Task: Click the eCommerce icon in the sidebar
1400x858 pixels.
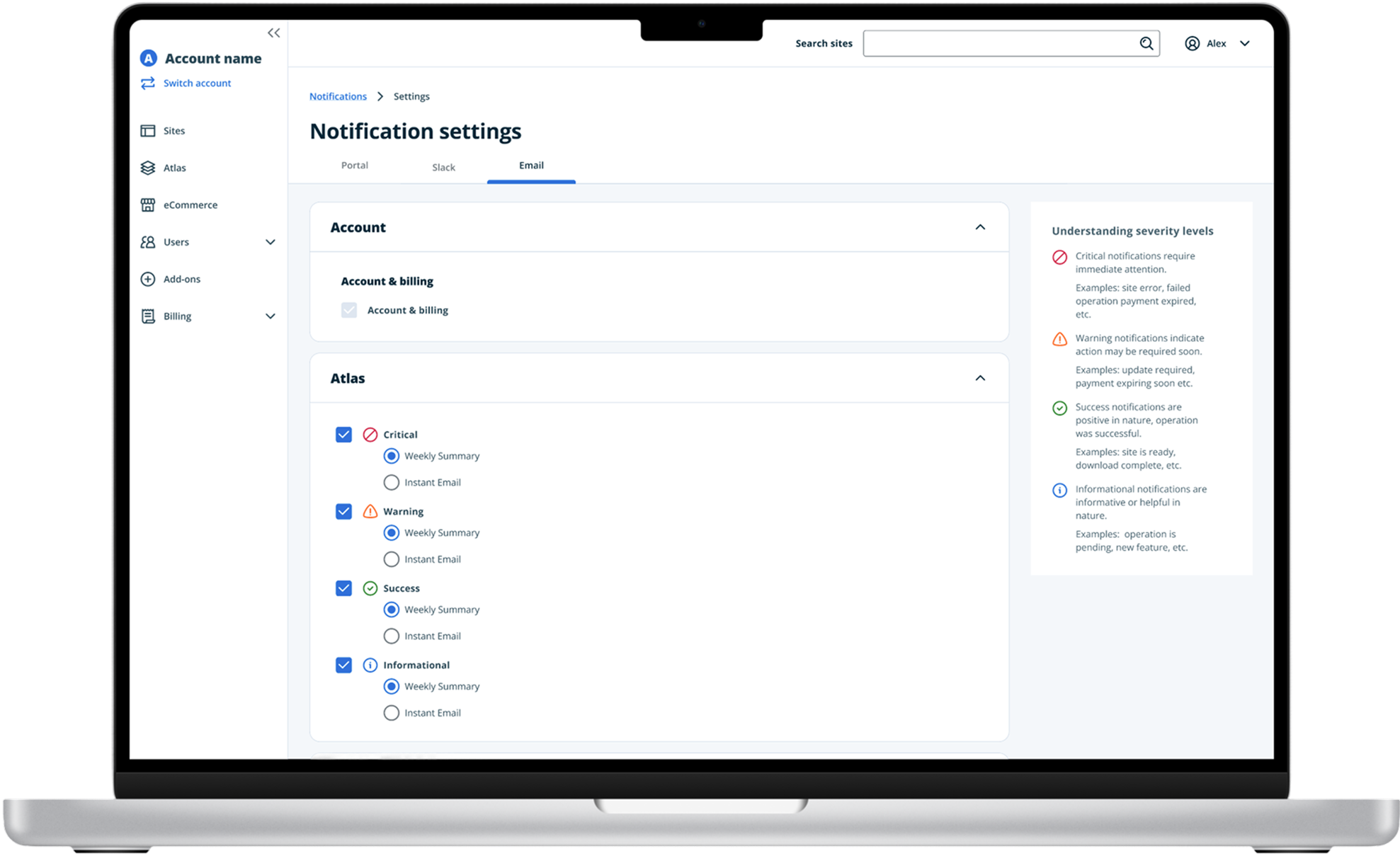Action: pyautogui.click(x=148, y=205)
